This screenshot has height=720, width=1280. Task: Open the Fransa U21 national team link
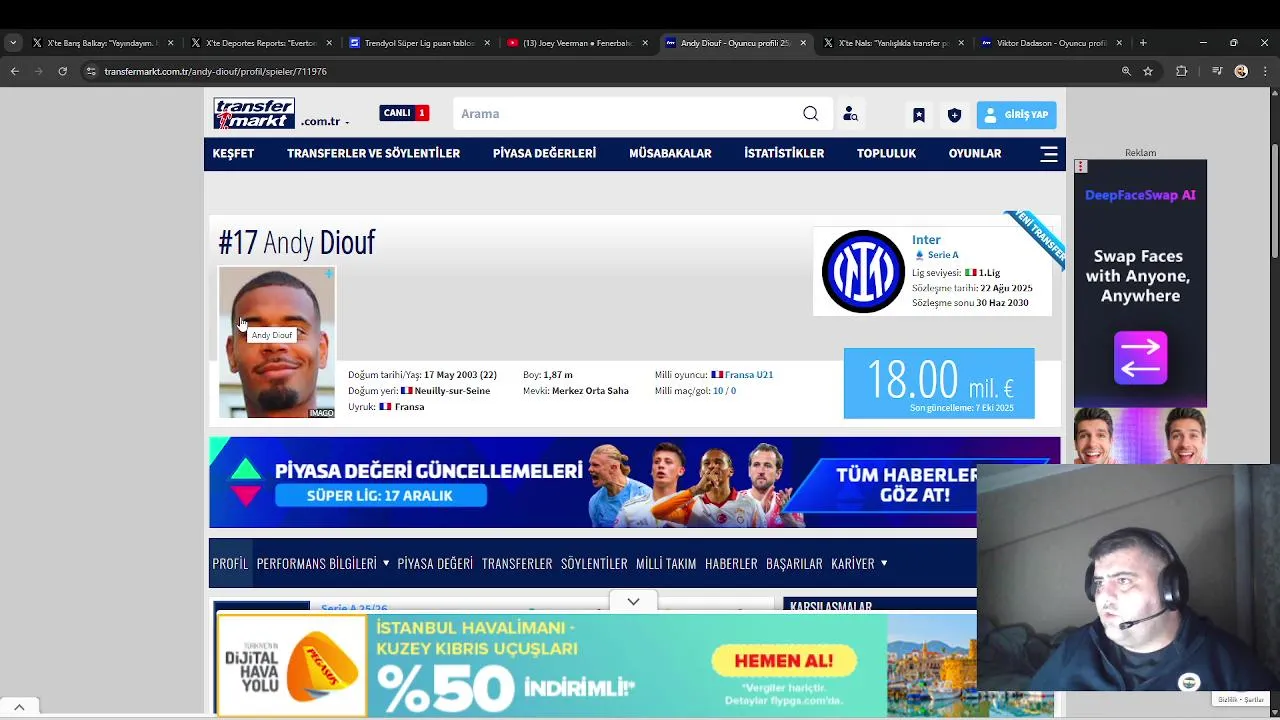click(749, 375)
